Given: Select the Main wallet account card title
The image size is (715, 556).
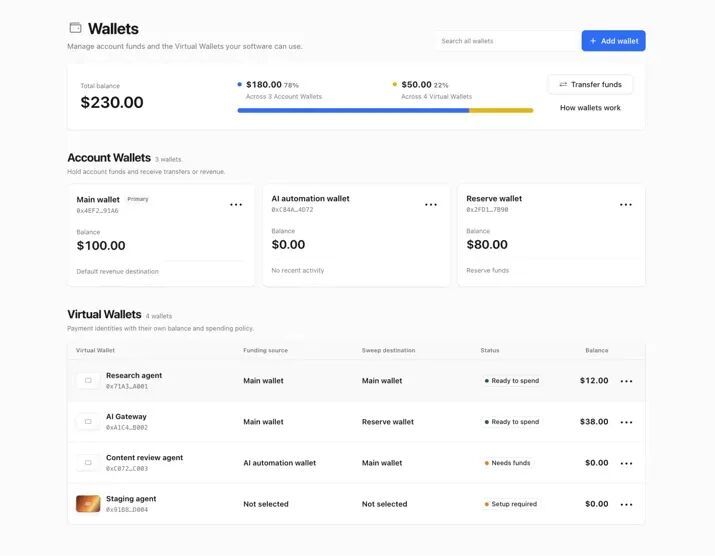Looking at the screenshot, I should coord(98,199).
